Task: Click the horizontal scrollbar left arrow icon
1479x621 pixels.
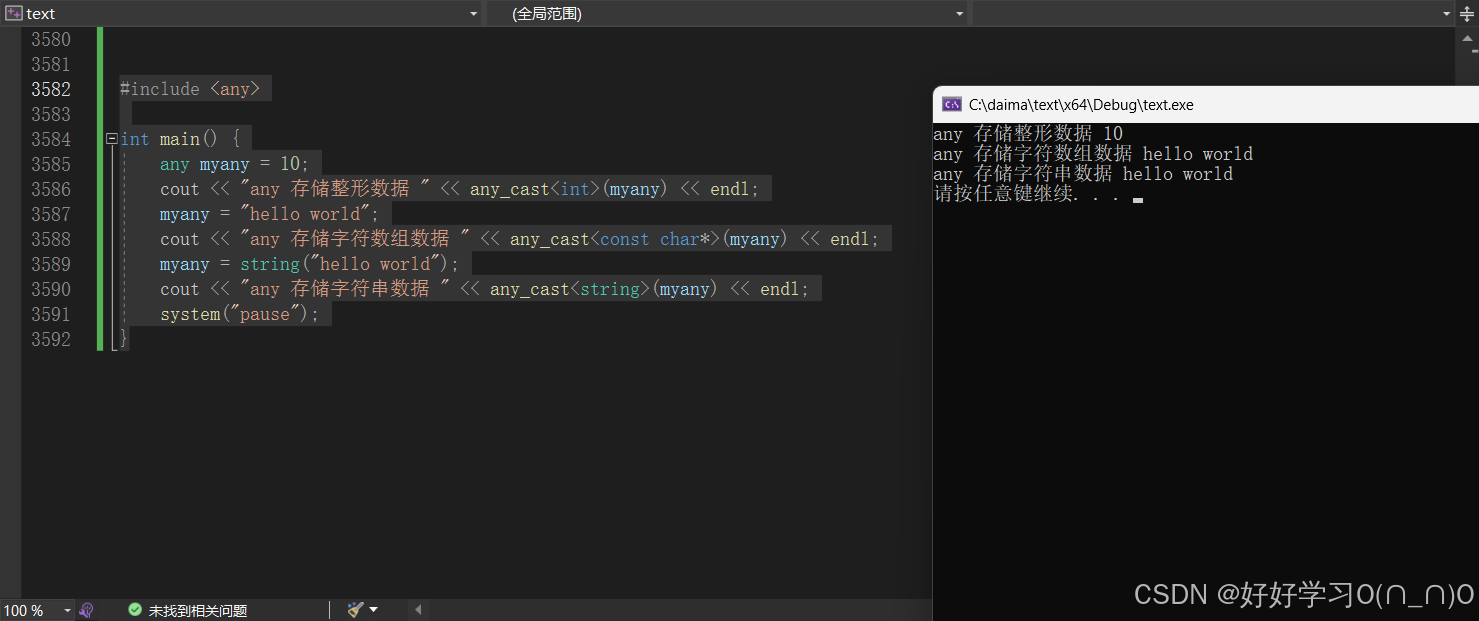Action: pyautogui.click(x=417, y=609)
